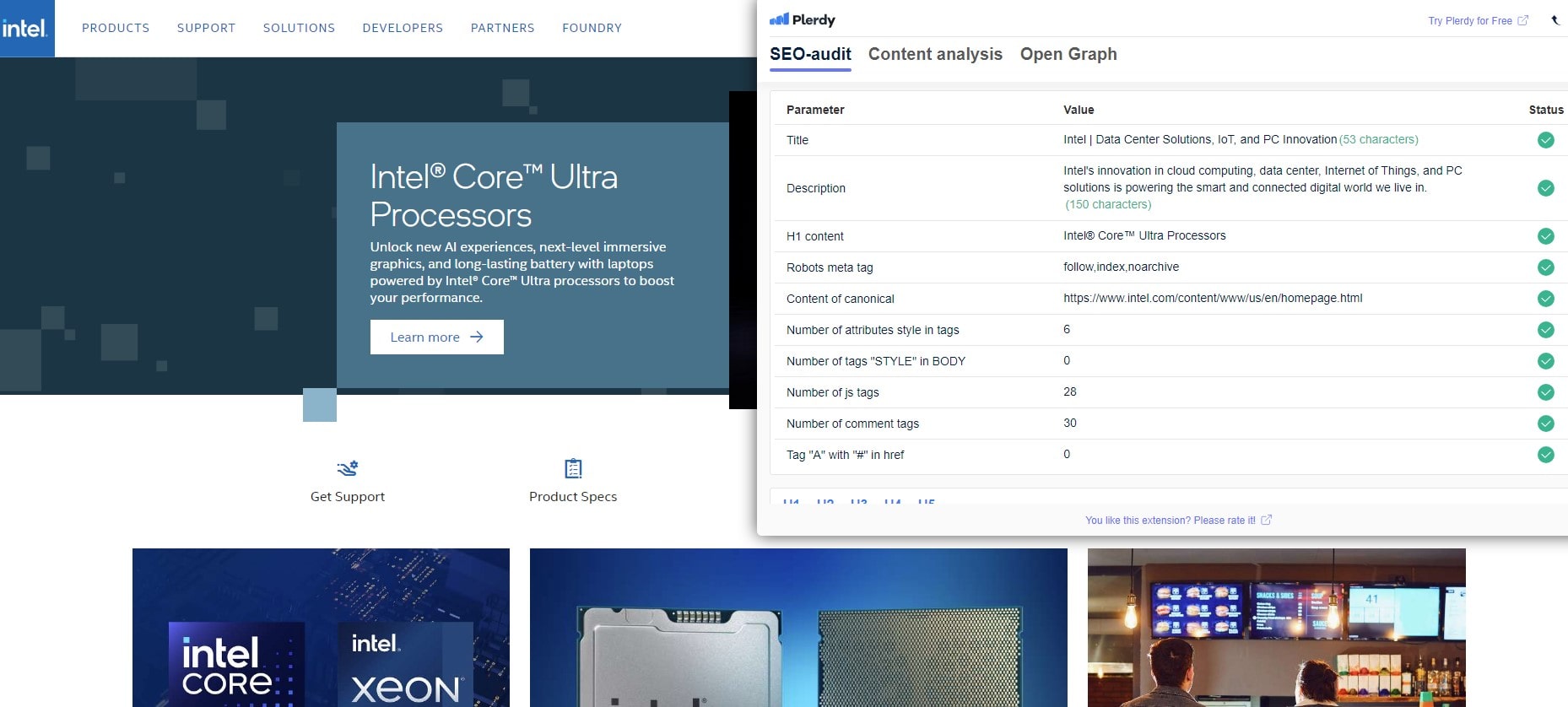Click the 'Robots meta tag' parameter label
This screenshot has height=707, width=1568.
(x=830, y=267)
